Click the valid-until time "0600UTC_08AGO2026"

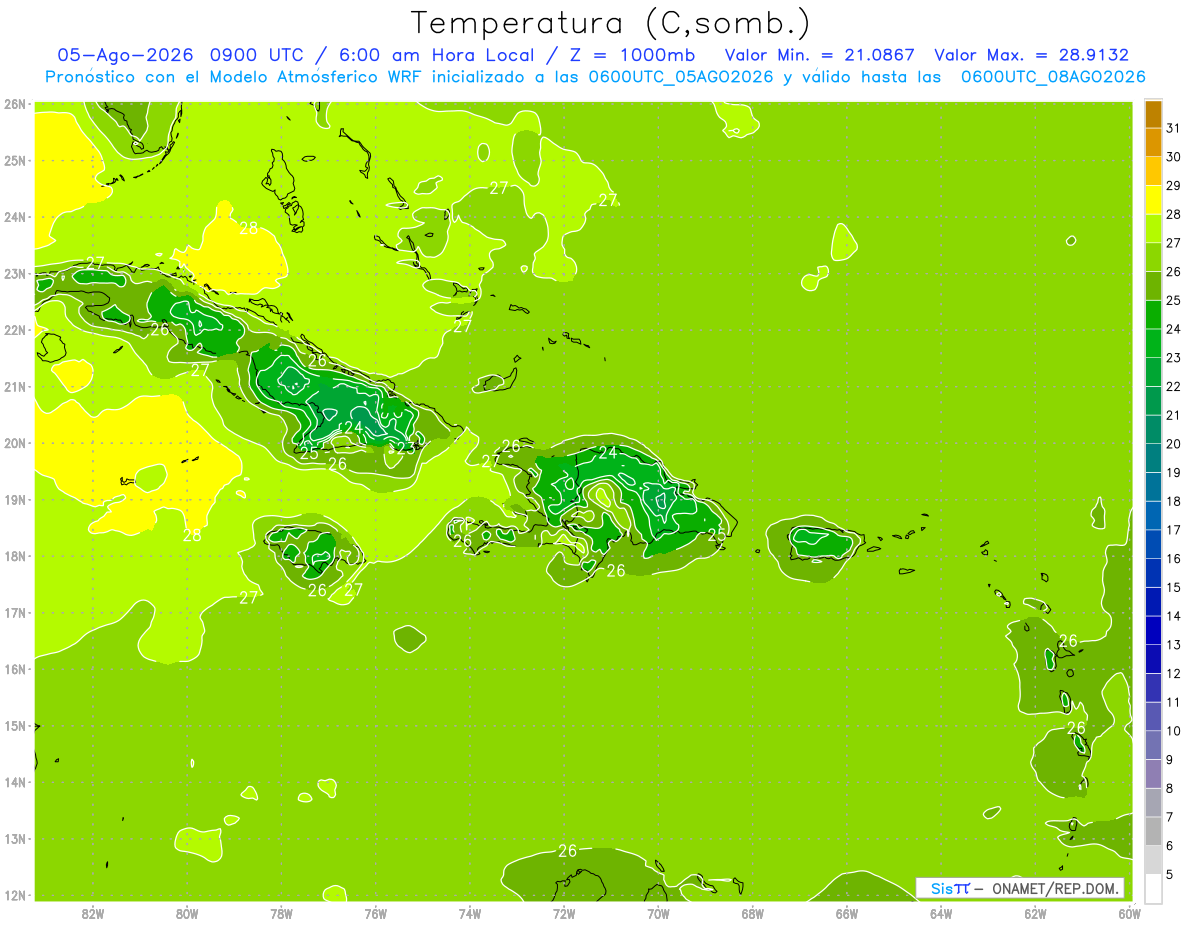coord(1052,77)
